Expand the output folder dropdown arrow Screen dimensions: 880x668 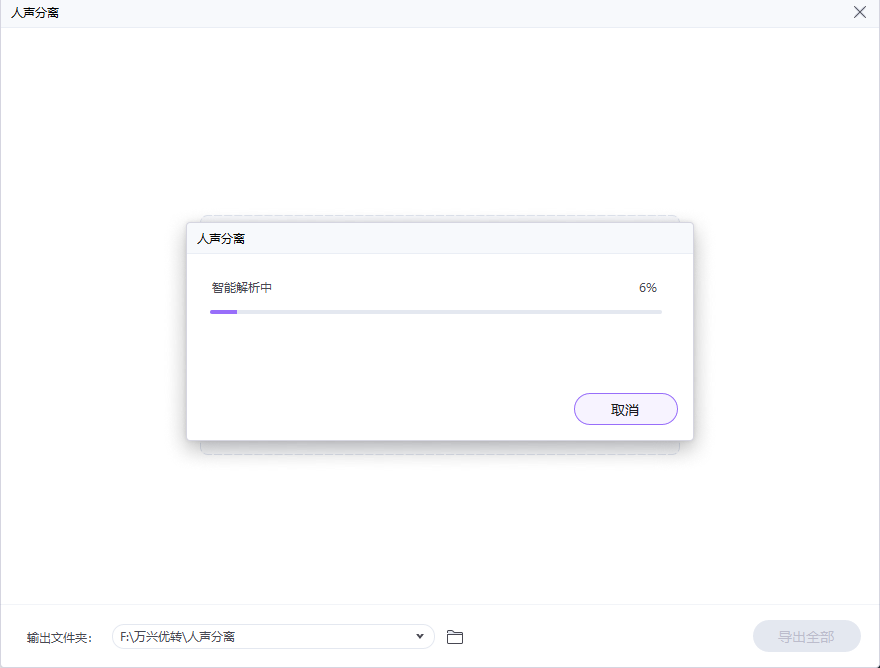click(x=420, y=637)
